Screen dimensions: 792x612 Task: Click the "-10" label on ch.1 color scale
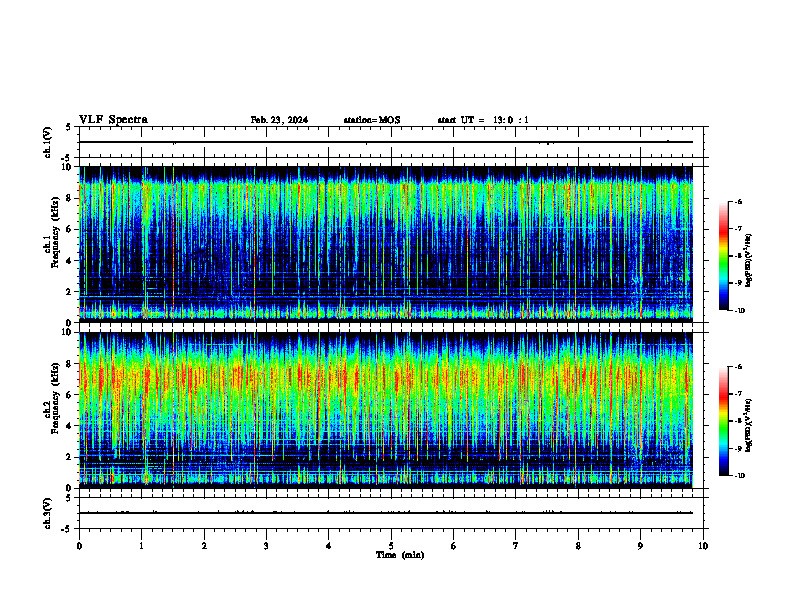pos(739,311)
